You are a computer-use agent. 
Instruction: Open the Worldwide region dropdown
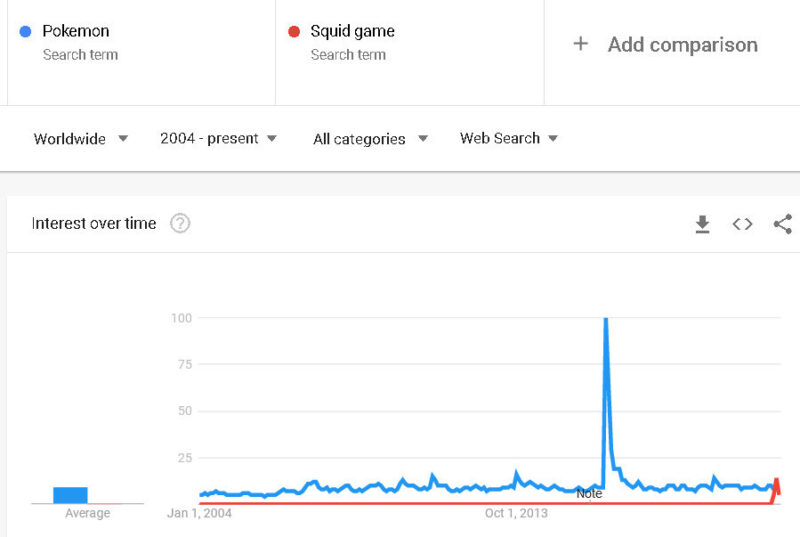[x=80, y=139]
